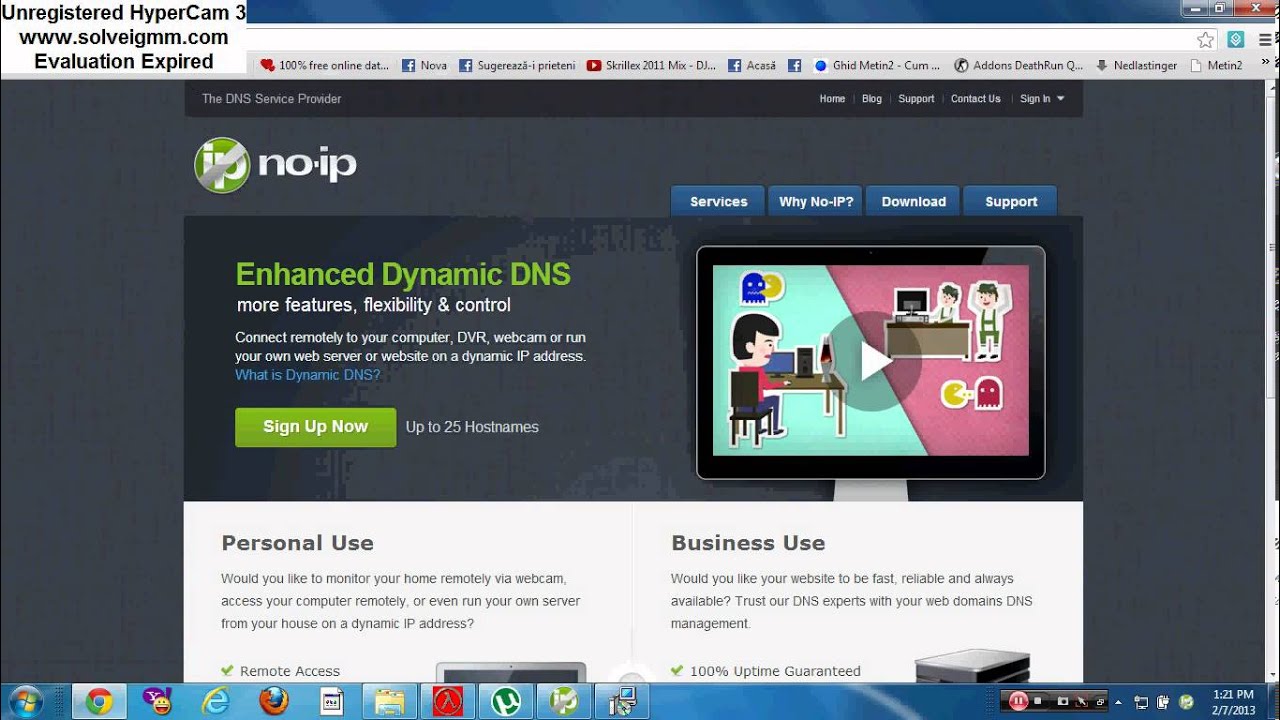Bookmark this page with the star icon
Screen dimensions: 1280x720
(x=1206, y=40)
